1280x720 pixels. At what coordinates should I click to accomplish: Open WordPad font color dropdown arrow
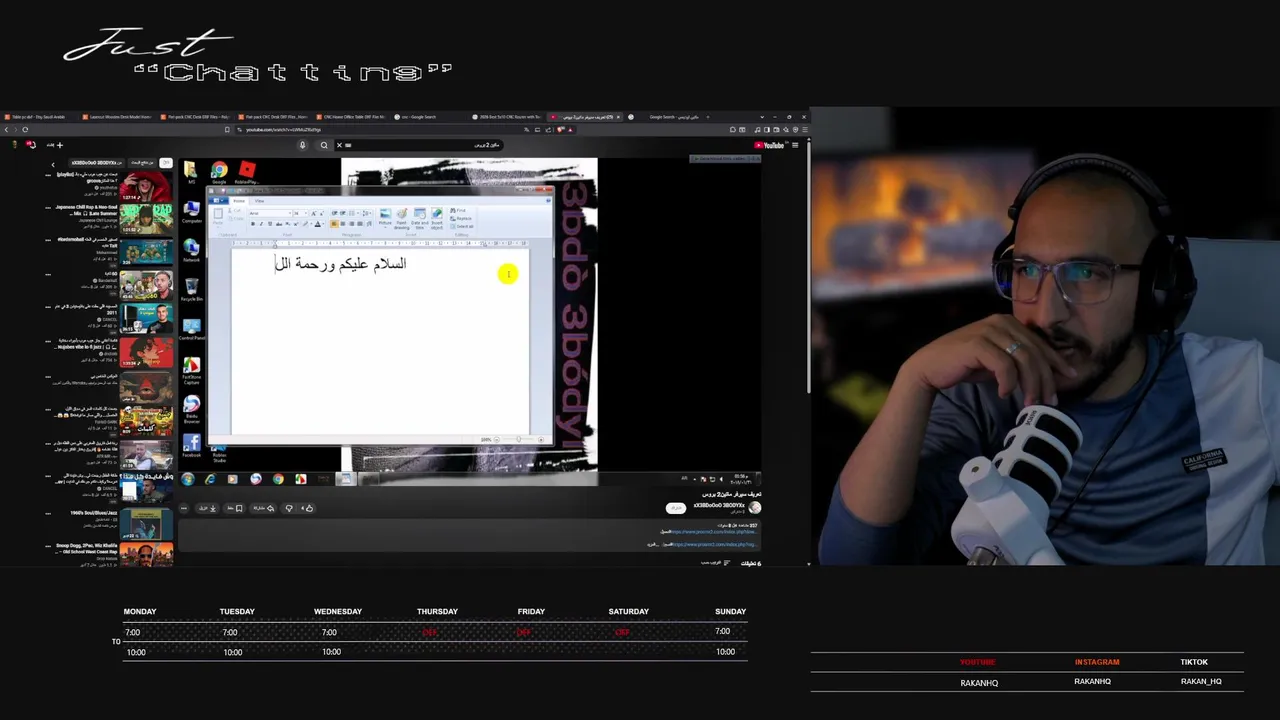tap(323, 224)
